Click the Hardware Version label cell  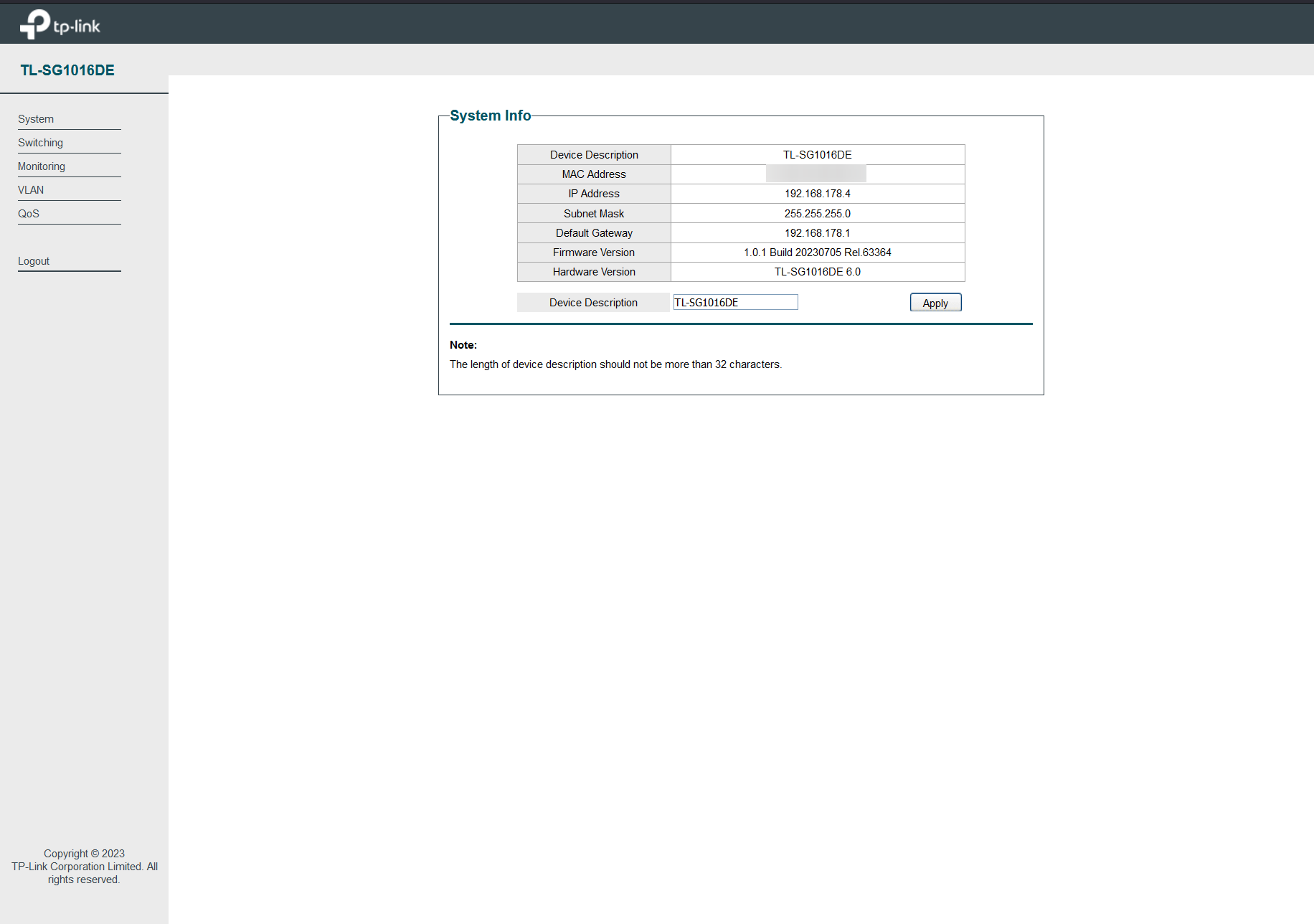[594, 272]
